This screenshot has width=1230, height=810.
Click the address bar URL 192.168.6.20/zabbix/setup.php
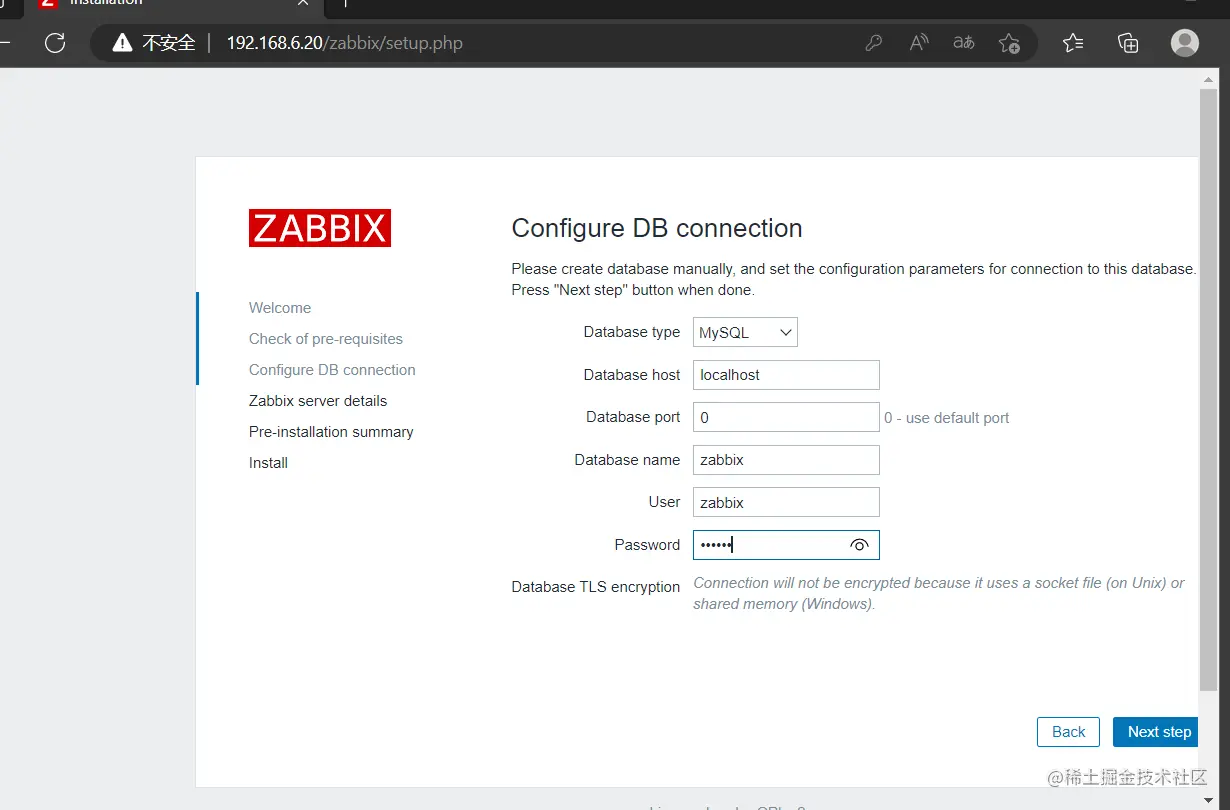(344, 43)
